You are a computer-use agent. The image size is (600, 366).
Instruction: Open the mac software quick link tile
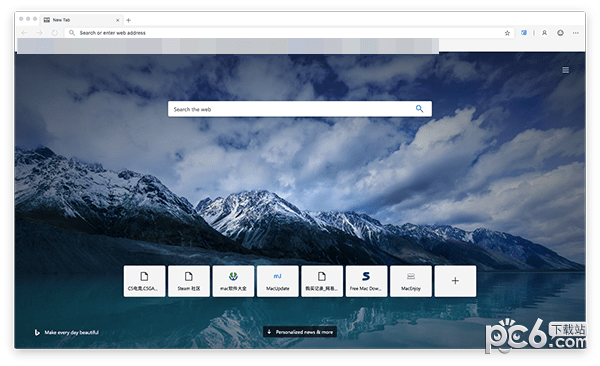pos(233,281)
